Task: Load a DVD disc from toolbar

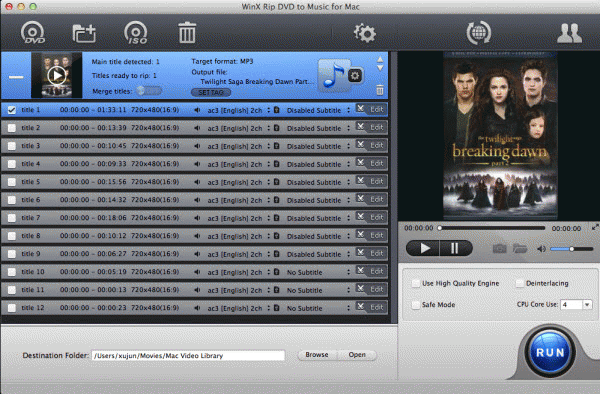Action: click(x=33, y=33)
